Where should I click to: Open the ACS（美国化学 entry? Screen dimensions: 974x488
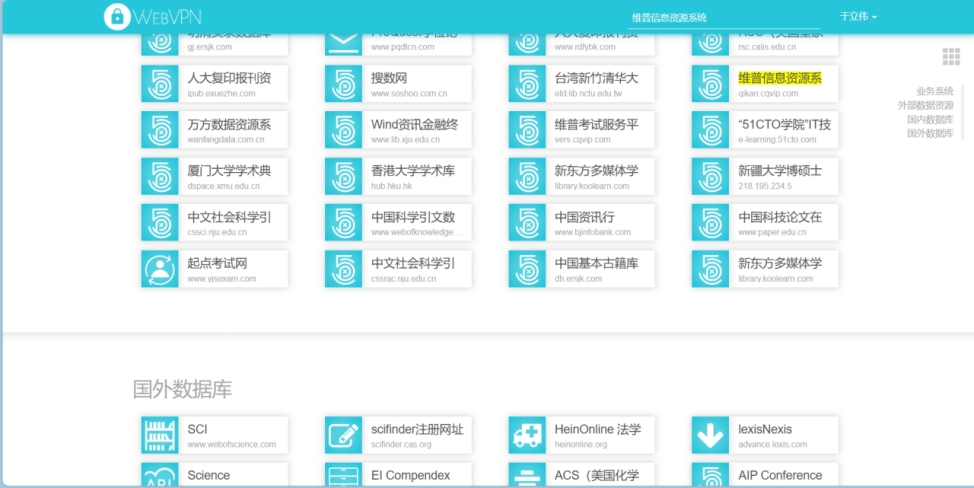pos(581,475)
